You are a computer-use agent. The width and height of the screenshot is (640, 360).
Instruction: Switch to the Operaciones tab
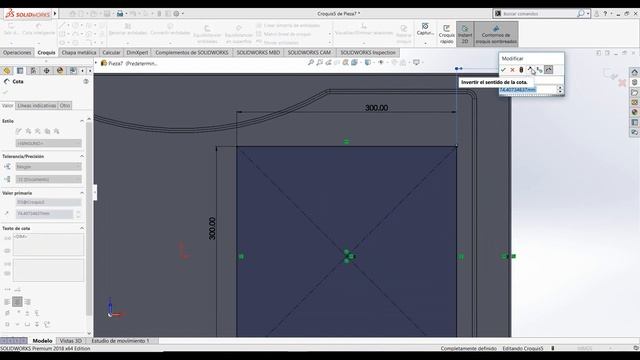[x=17, y=53]
